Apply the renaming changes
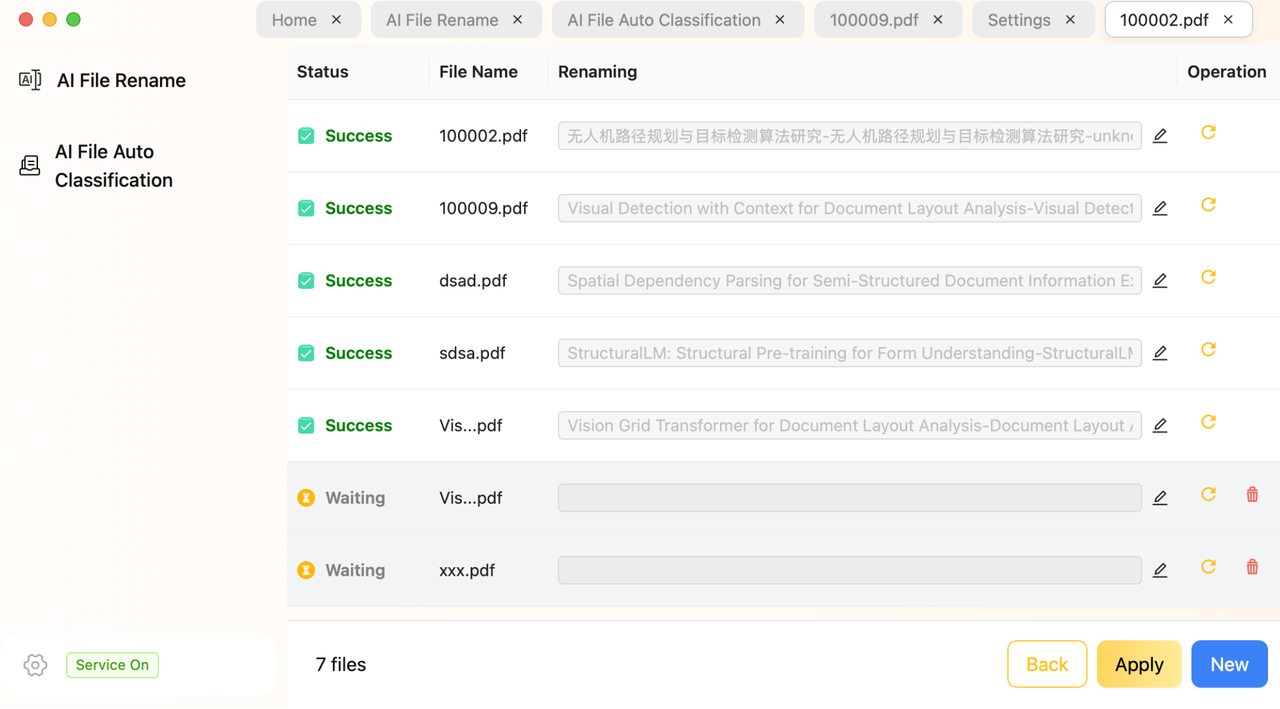This screenshot has width=1280, height=709. pos(1139,664)
